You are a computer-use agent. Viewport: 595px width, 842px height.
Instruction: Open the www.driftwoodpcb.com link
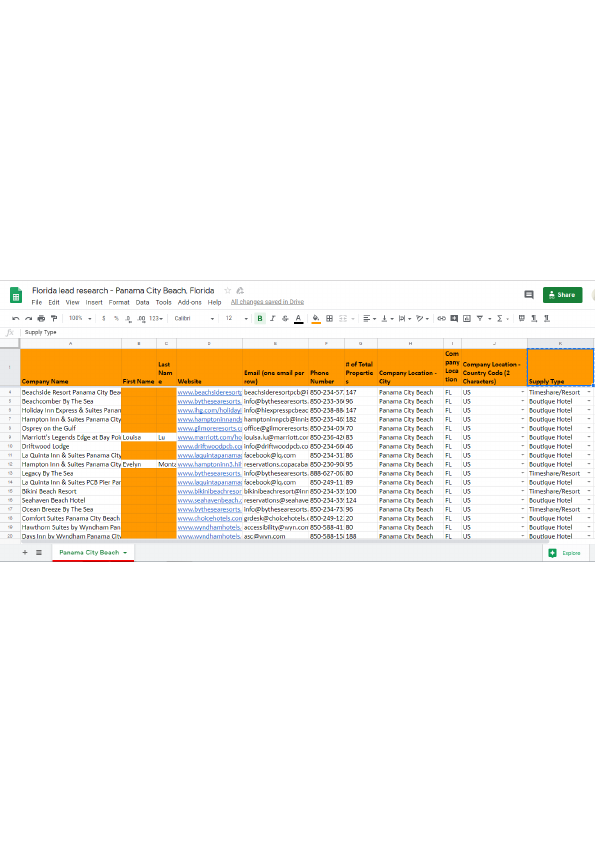[x=210, y=446]
